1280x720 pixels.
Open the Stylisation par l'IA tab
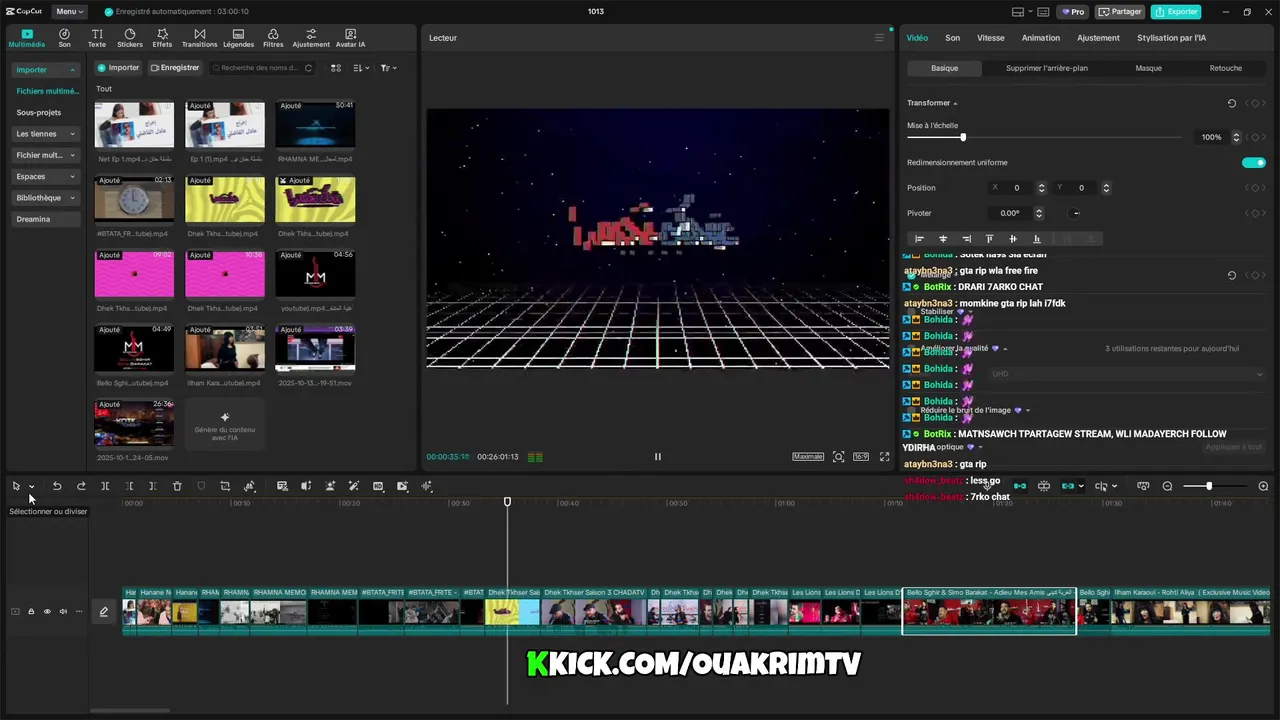(x=1171, y=38)
